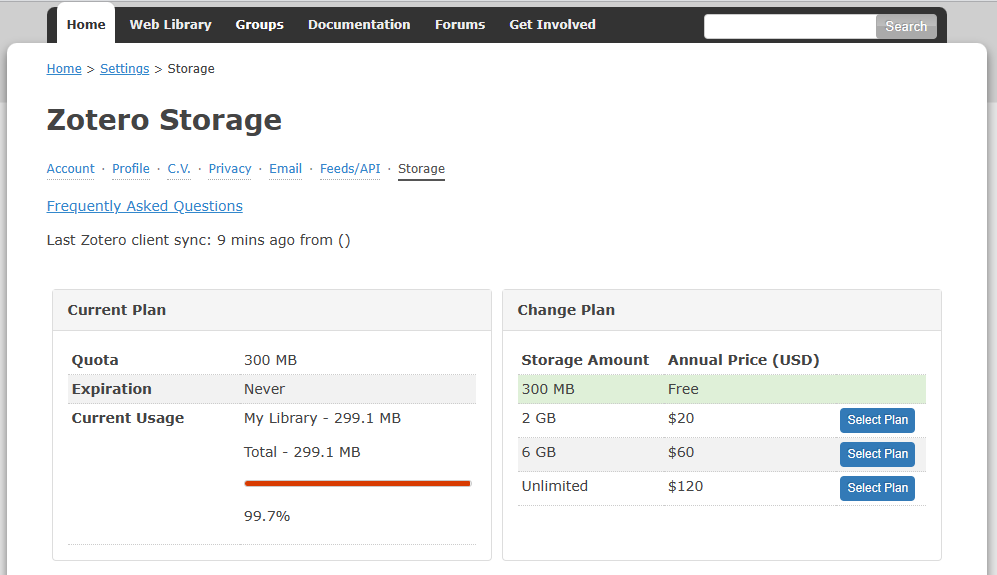Open the Frequently Asked Questions link
Viewport: 997px width, 575px height.
click(x=145, y=206)
